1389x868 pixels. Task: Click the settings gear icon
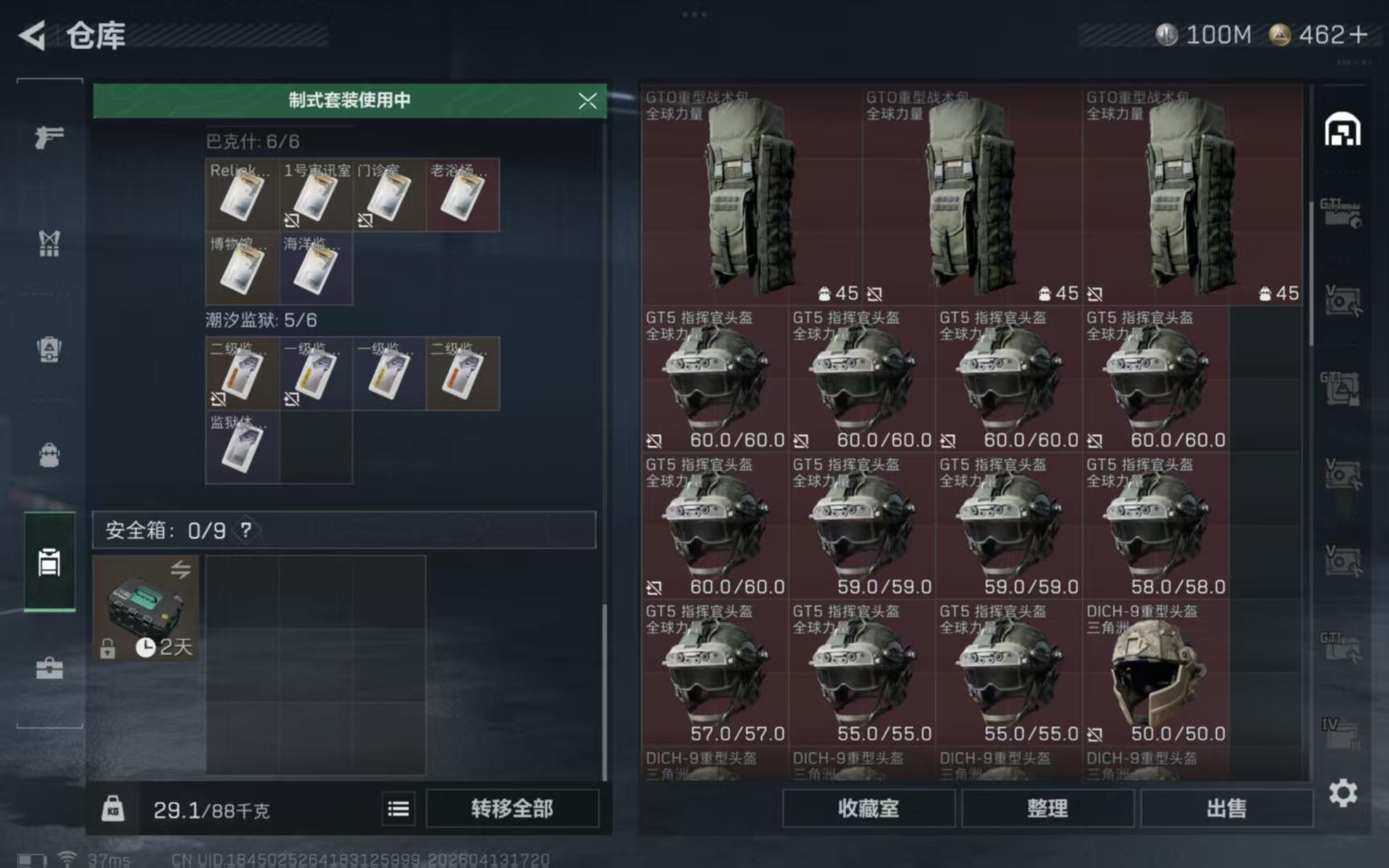1342,793
